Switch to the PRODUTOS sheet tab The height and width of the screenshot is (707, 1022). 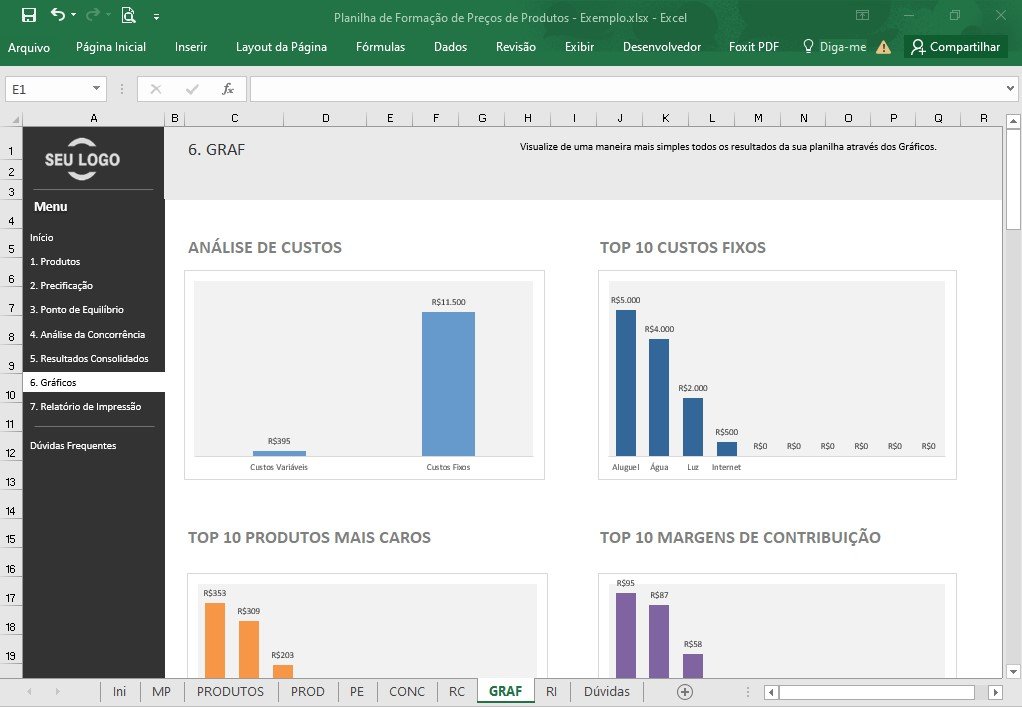coord(230,691)
